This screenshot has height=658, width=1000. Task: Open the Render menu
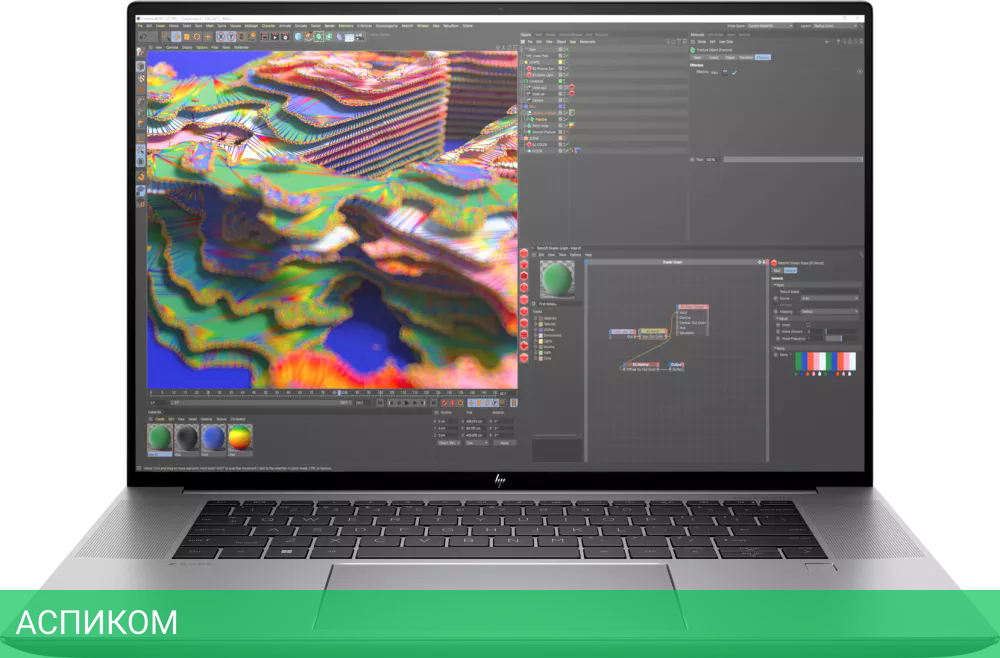pyautogui.click(x=330, y=26)
